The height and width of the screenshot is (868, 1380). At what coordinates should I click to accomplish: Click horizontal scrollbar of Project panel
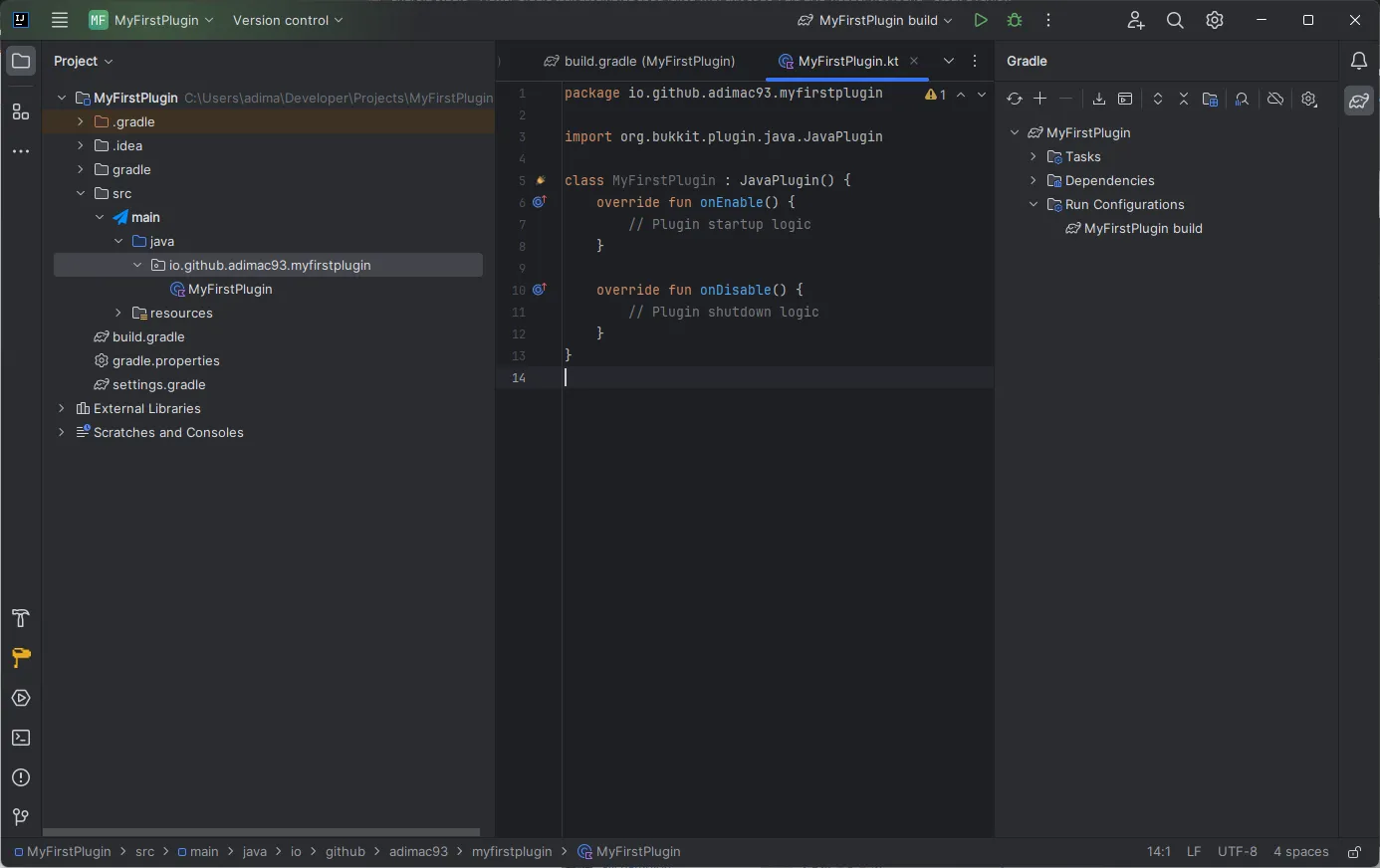pos(262,832)
